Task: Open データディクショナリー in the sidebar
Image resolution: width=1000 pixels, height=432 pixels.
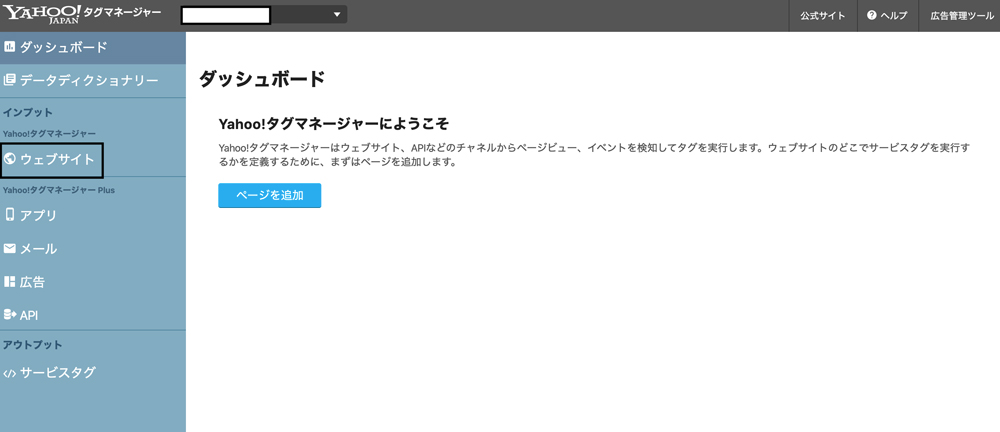Action: click(x=93, y=80)
